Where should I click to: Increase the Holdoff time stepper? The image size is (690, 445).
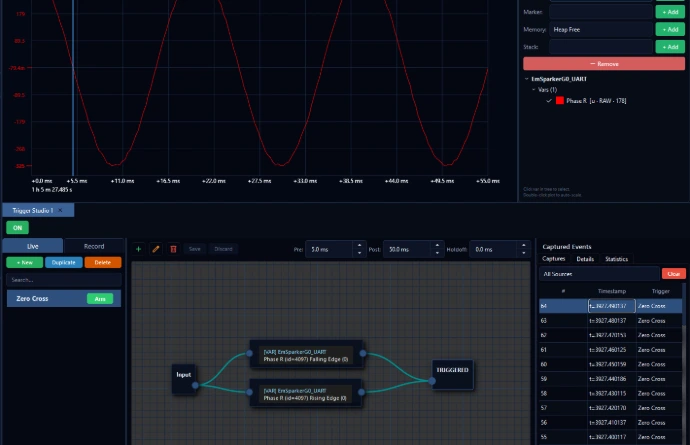[x=524, y=246]
